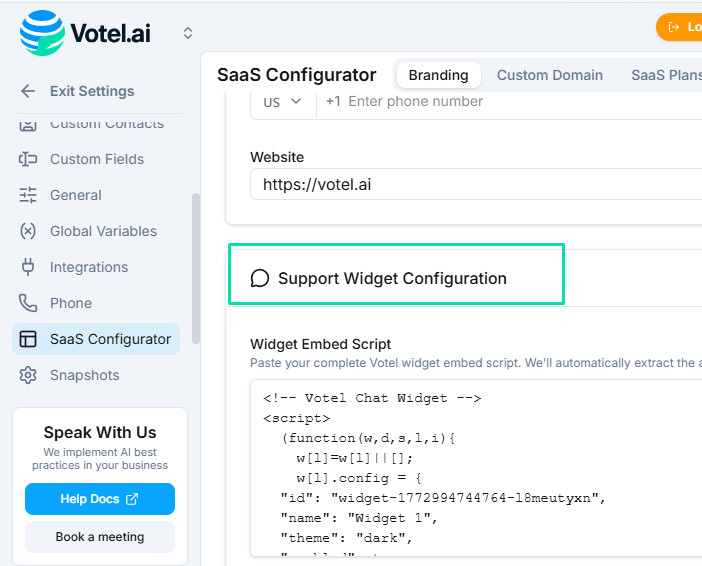Click the Website URL input field
This screenshot has width=702, height=566.
tap(476, 184)
